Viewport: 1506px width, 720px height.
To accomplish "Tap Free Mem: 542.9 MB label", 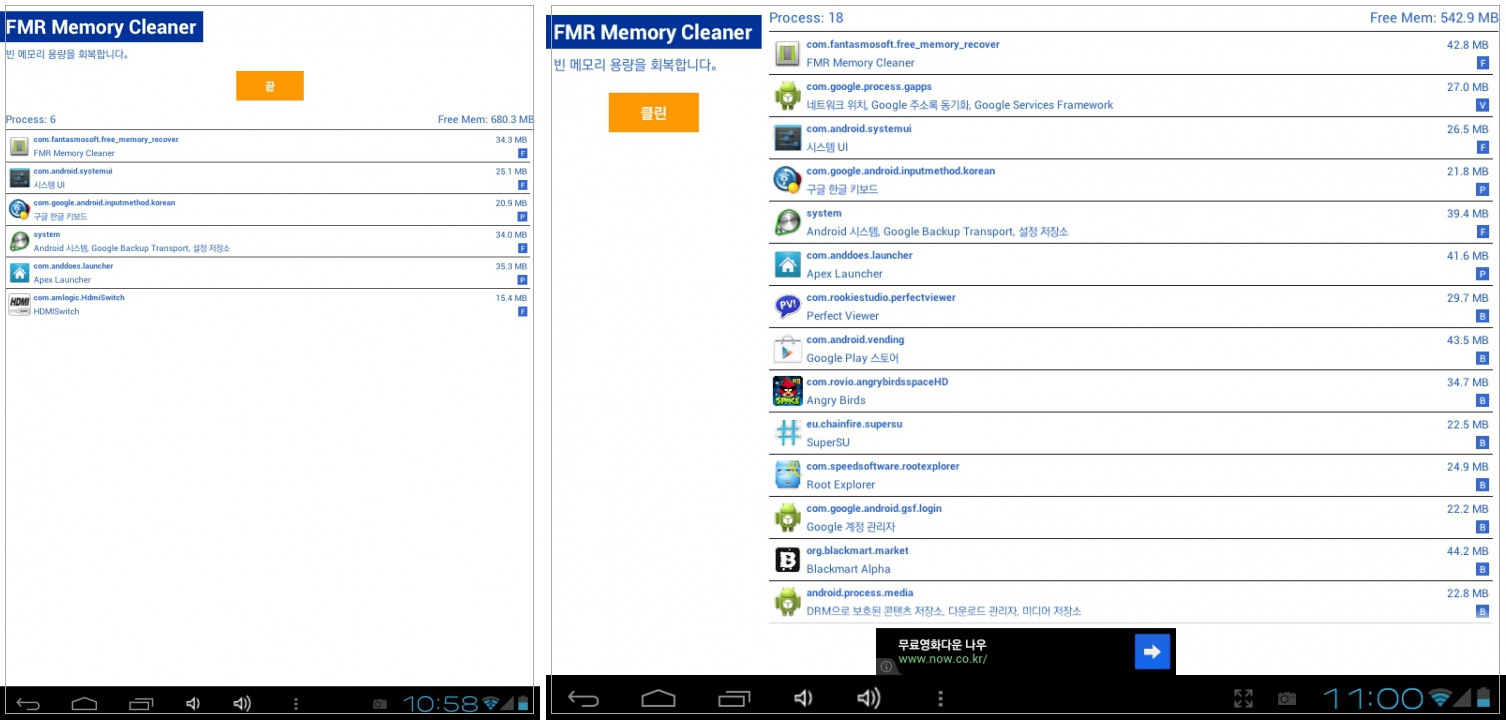I will [x=1434, y=18].
